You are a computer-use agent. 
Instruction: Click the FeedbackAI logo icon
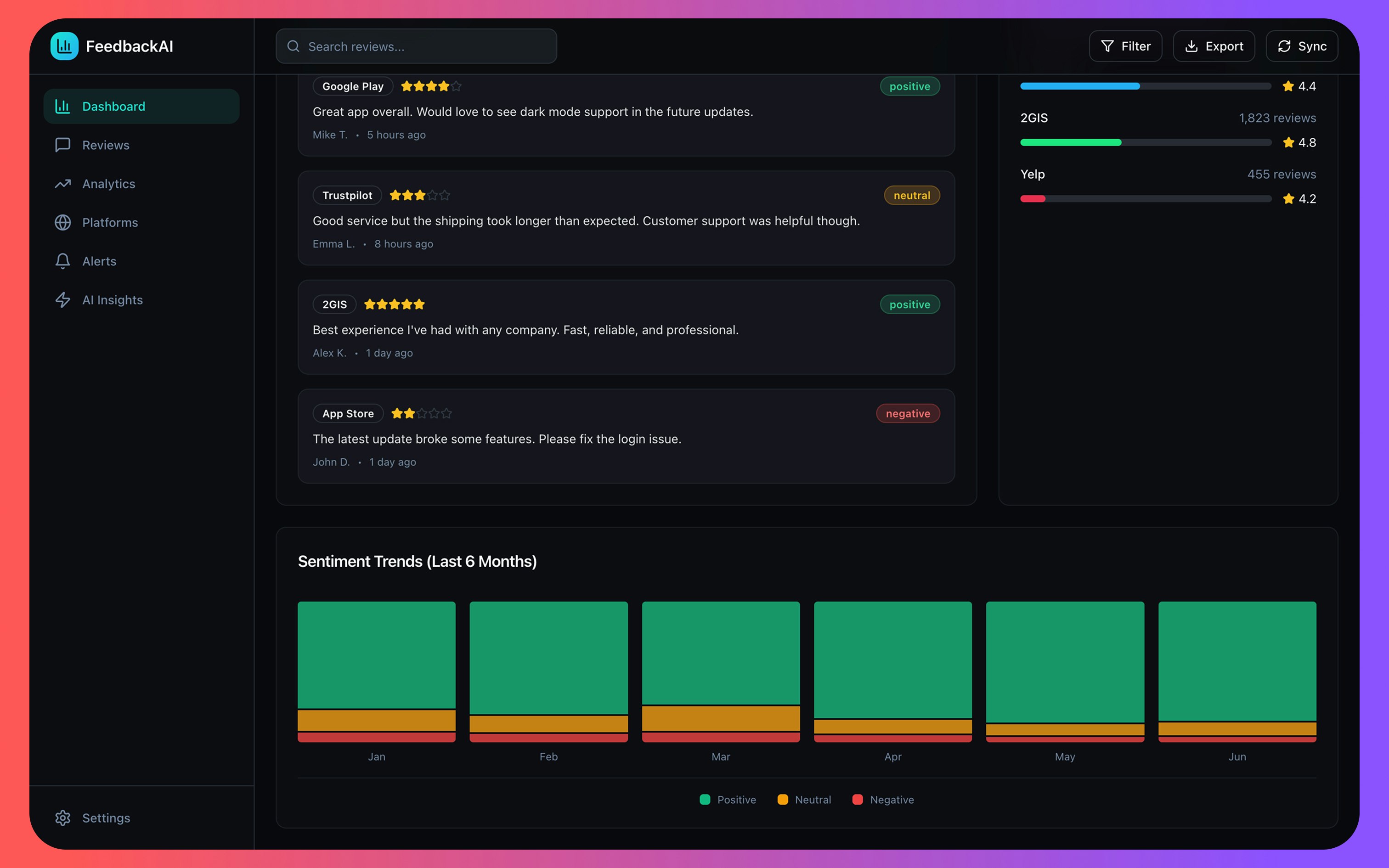point(64,46)
